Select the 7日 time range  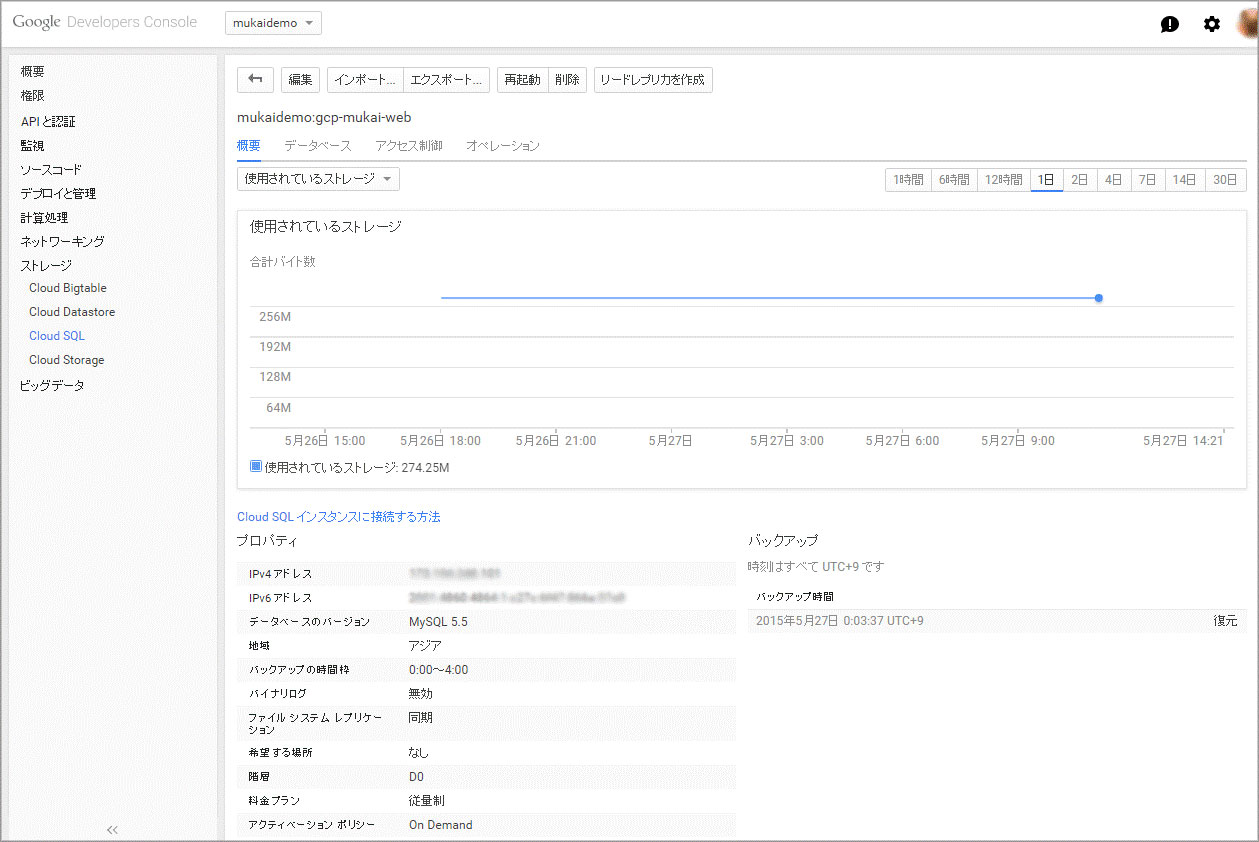click(1148, 180)
